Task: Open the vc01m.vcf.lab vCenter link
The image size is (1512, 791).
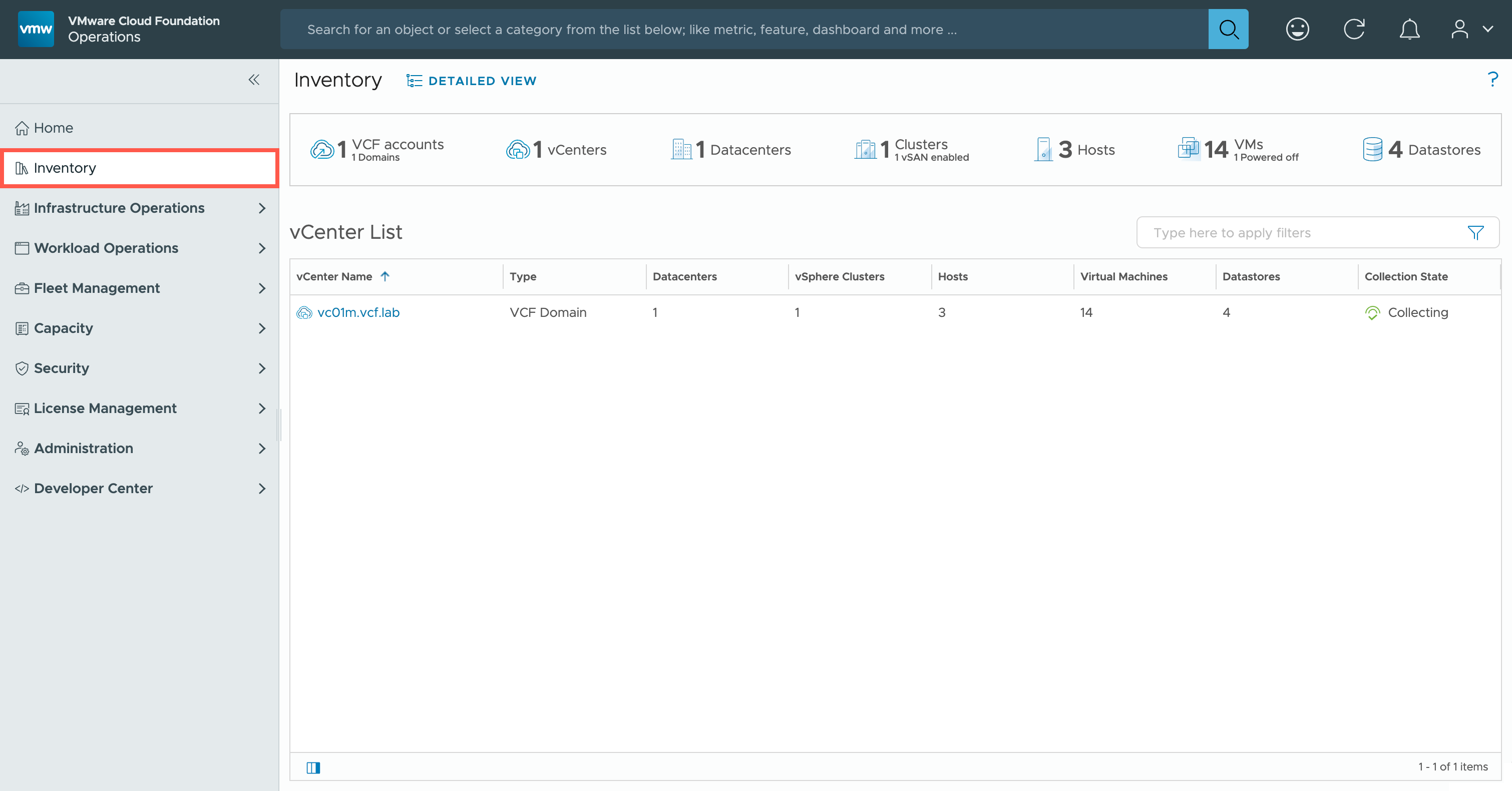Action: 358,312
